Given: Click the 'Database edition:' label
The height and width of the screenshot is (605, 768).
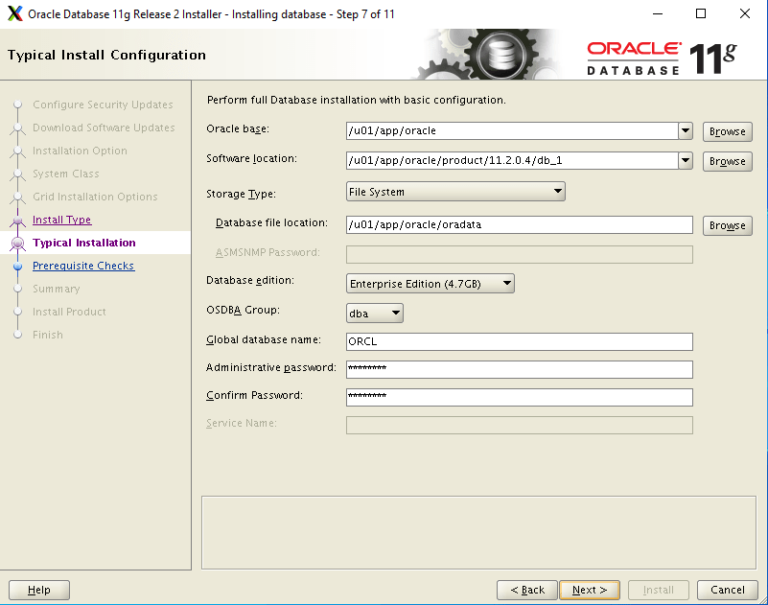Looking at the screenshot, I should (250, 280).
